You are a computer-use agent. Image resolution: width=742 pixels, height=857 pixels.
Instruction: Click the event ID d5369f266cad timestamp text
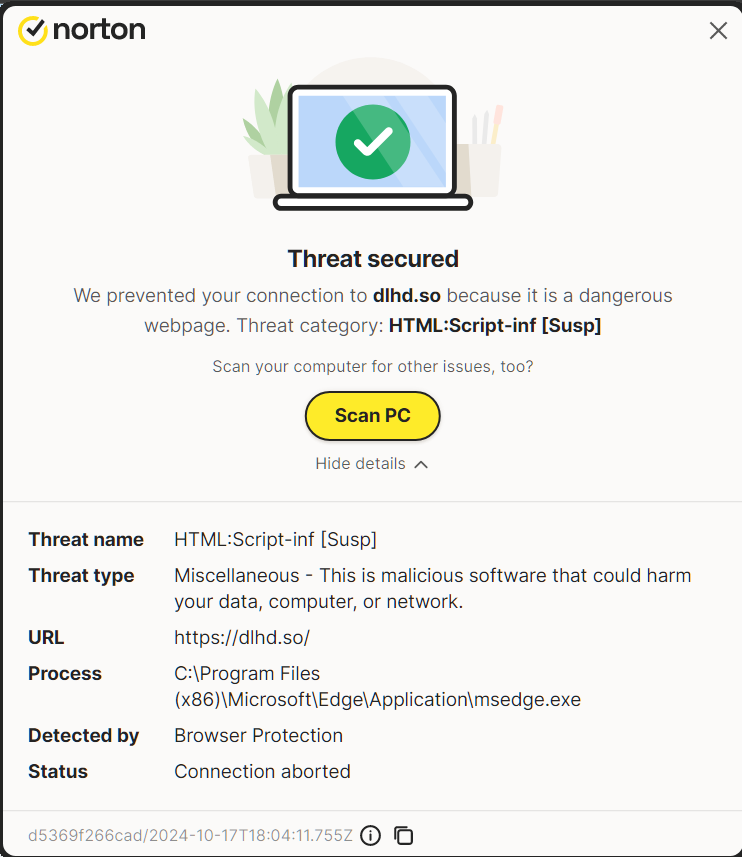190,835
